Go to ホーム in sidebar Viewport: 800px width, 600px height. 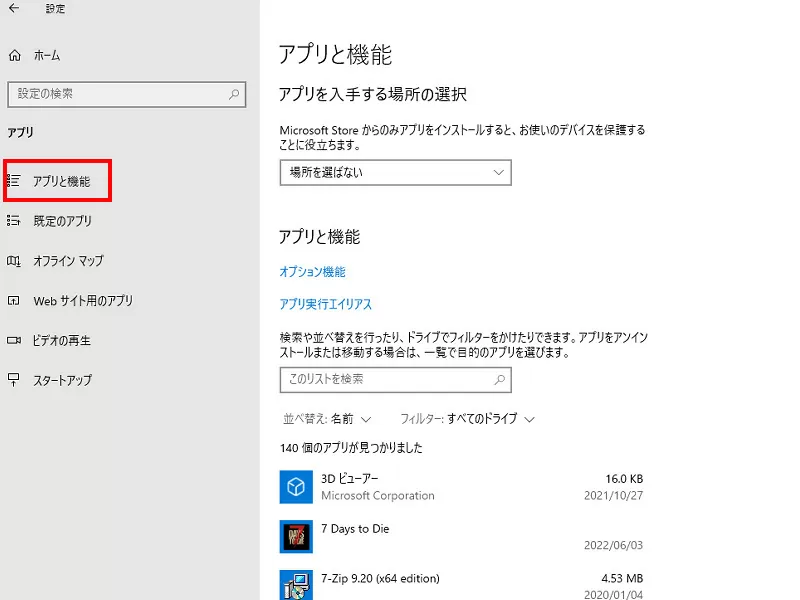point(47,55)
